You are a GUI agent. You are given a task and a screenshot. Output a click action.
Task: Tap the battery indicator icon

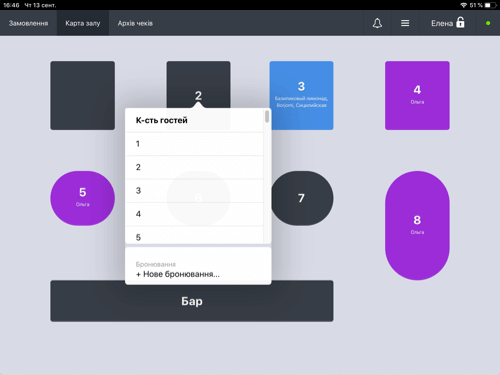pyautogui.click(x=490, y=5)
